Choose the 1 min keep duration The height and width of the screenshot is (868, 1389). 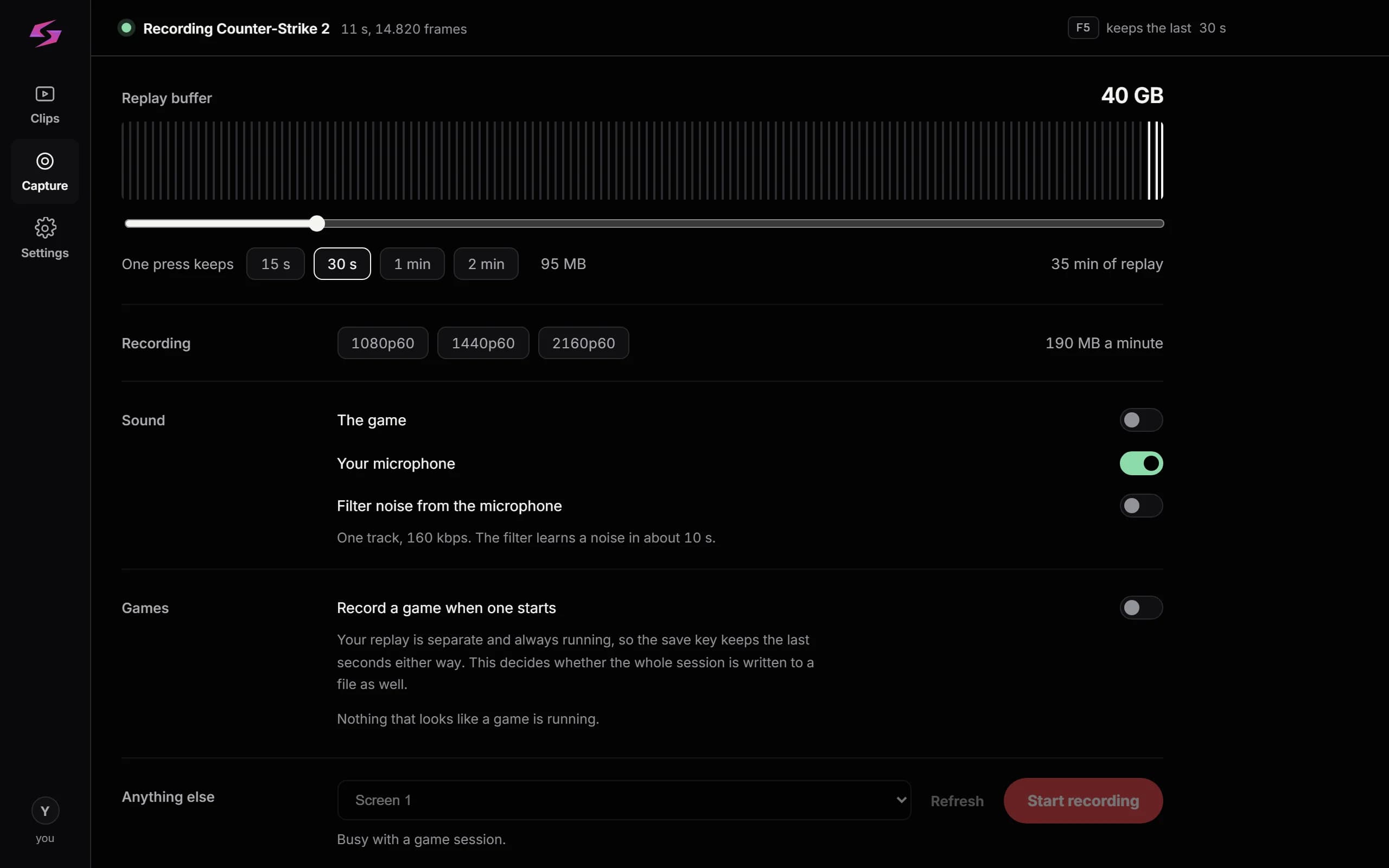coord(412,264)
